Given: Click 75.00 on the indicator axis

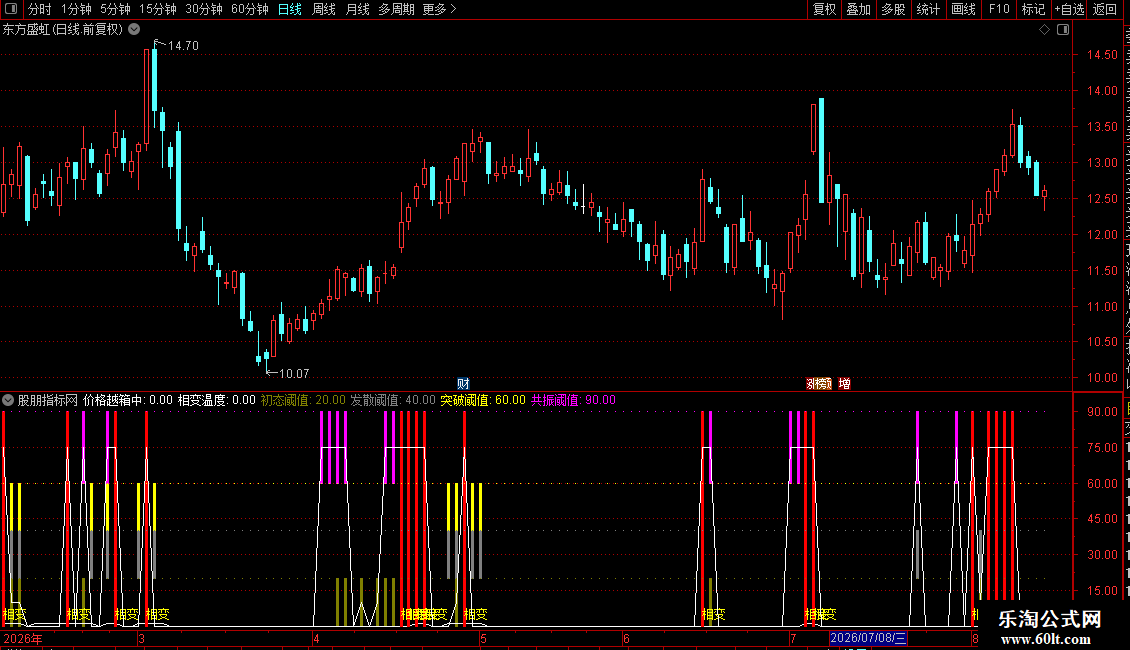Looking at the screenshot, I should click(1102, 448).
